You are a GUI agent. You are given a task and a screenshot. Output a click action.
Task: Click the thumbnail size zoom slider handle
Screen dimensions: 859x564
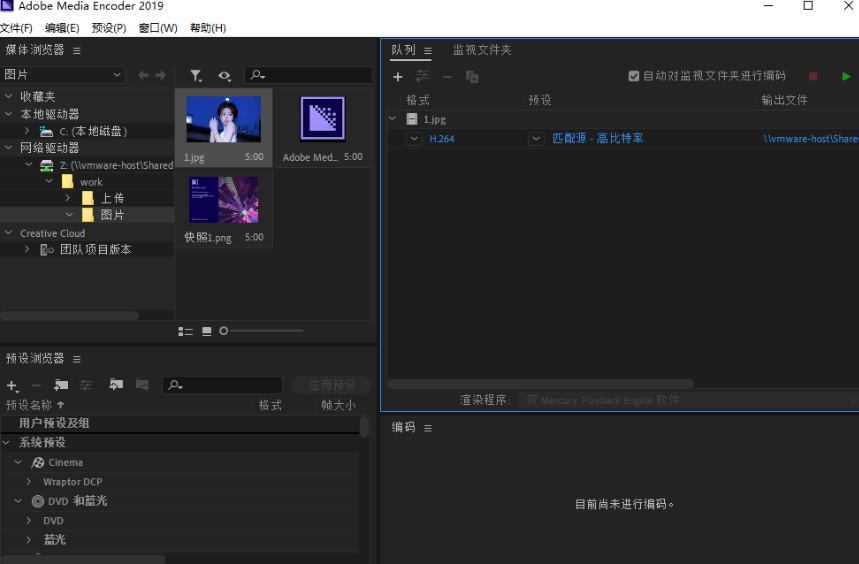click(x=224, y=331)
